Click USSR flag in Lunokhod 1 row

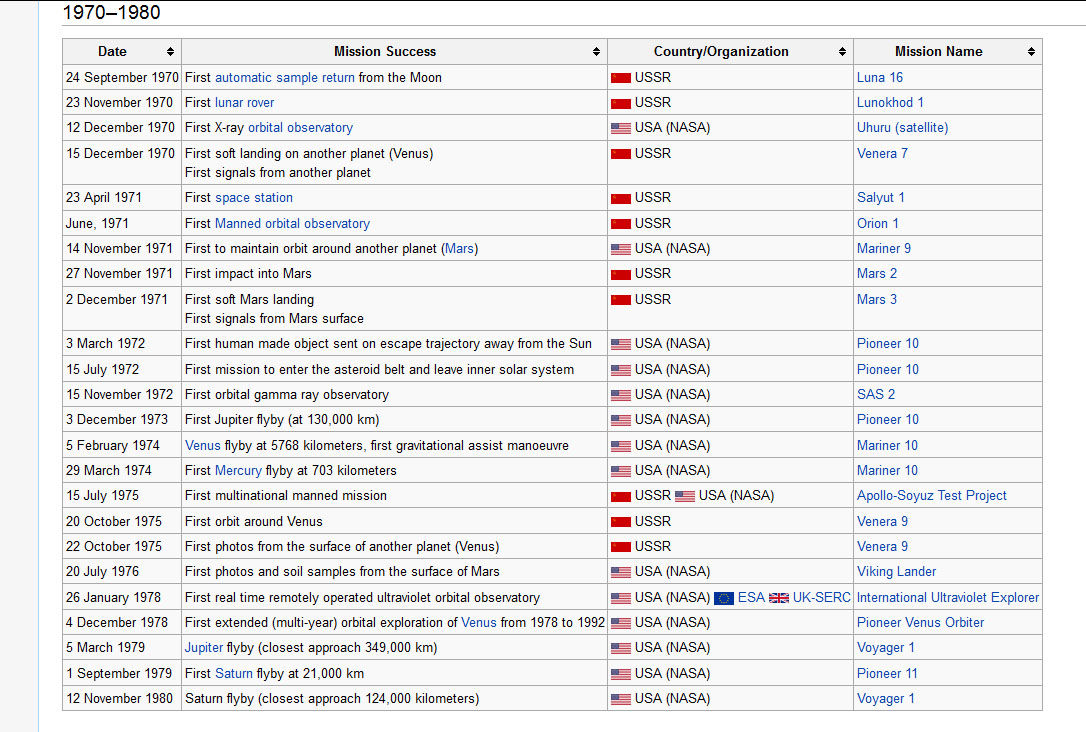(x=621, y=103)
